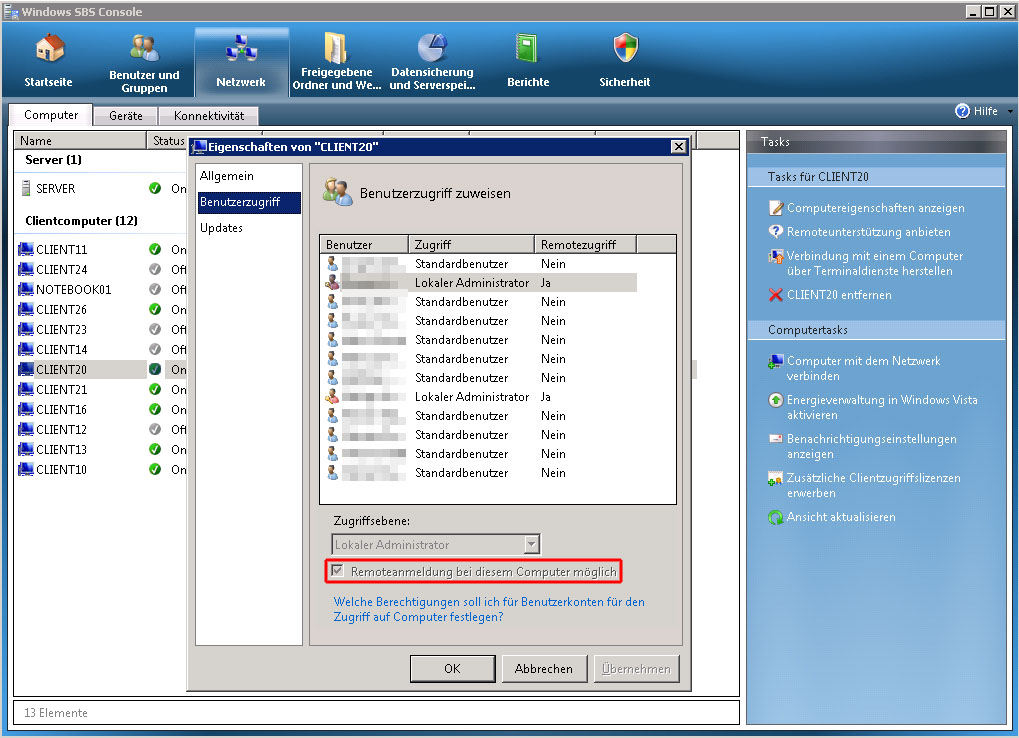Click the Abbrechen button
The image size is (1019, 738).
[x=544, y=668]
